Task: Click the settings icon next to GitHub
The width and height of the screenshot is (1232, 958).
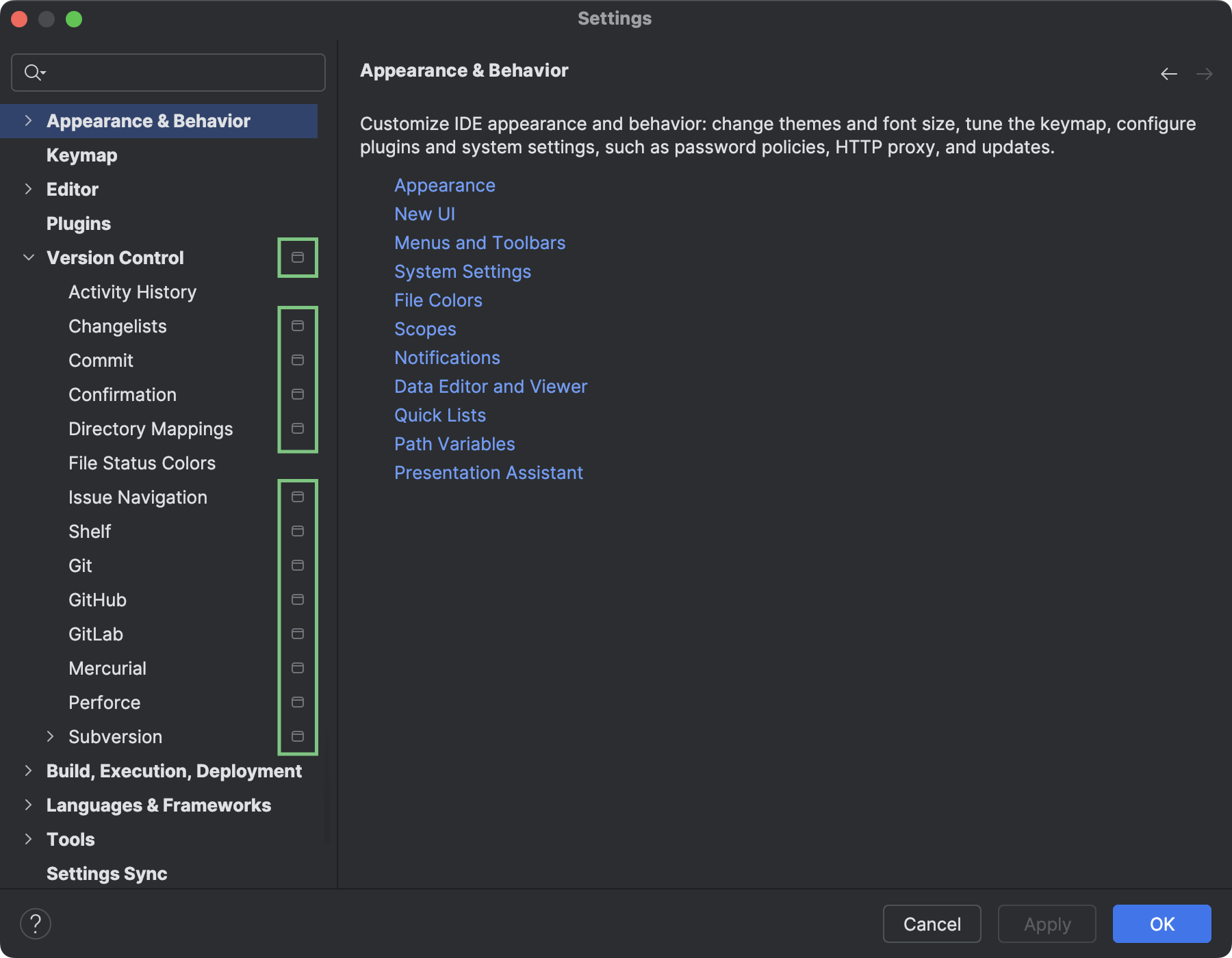Action: tap(297, 599)
